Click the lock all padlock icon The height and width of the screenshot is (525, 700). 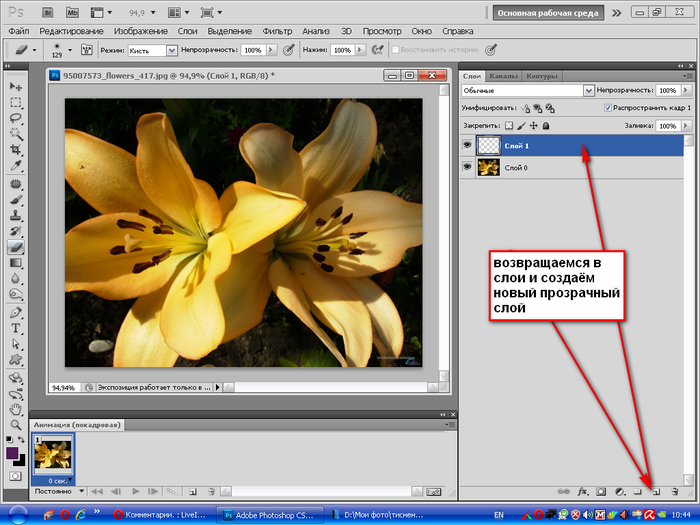546,126
